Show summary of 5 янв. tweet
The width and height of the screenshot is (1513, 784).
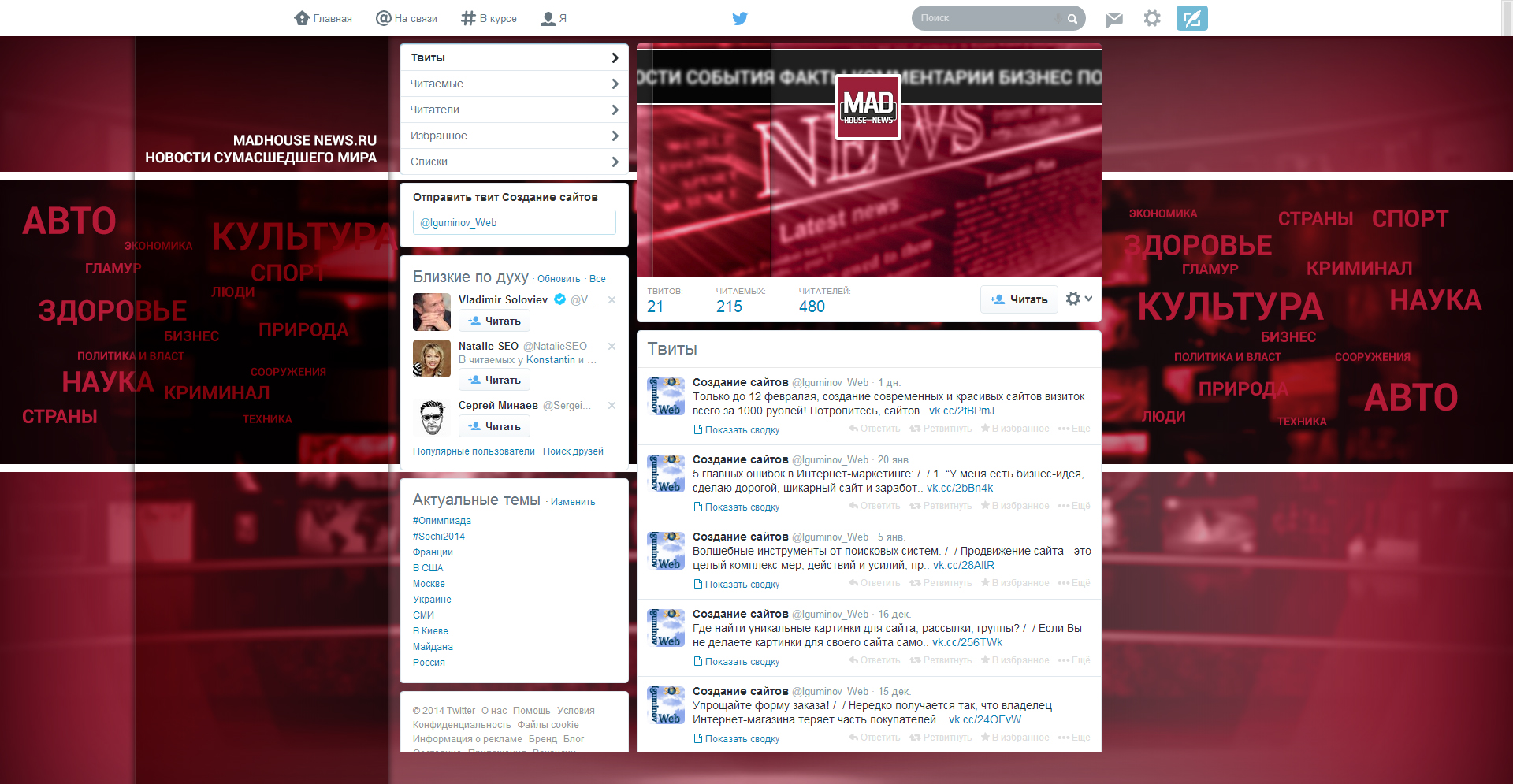(x=737, y=585)
